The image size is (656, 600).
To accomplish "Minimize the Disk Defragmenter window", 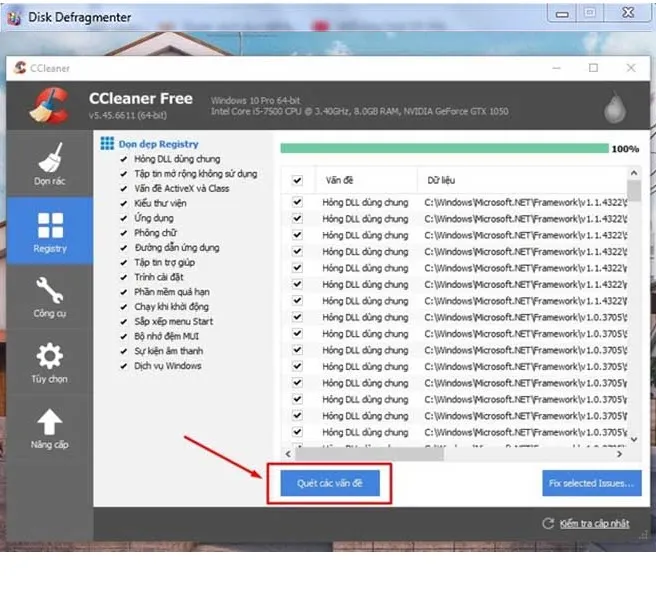I will (562, 13).
